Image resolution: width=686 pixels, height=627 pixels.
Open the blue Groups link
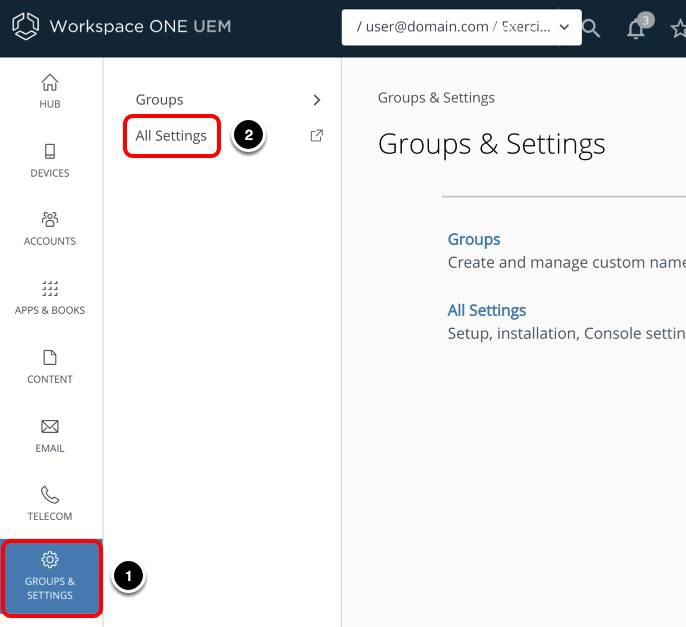click(x=474, y=239)
